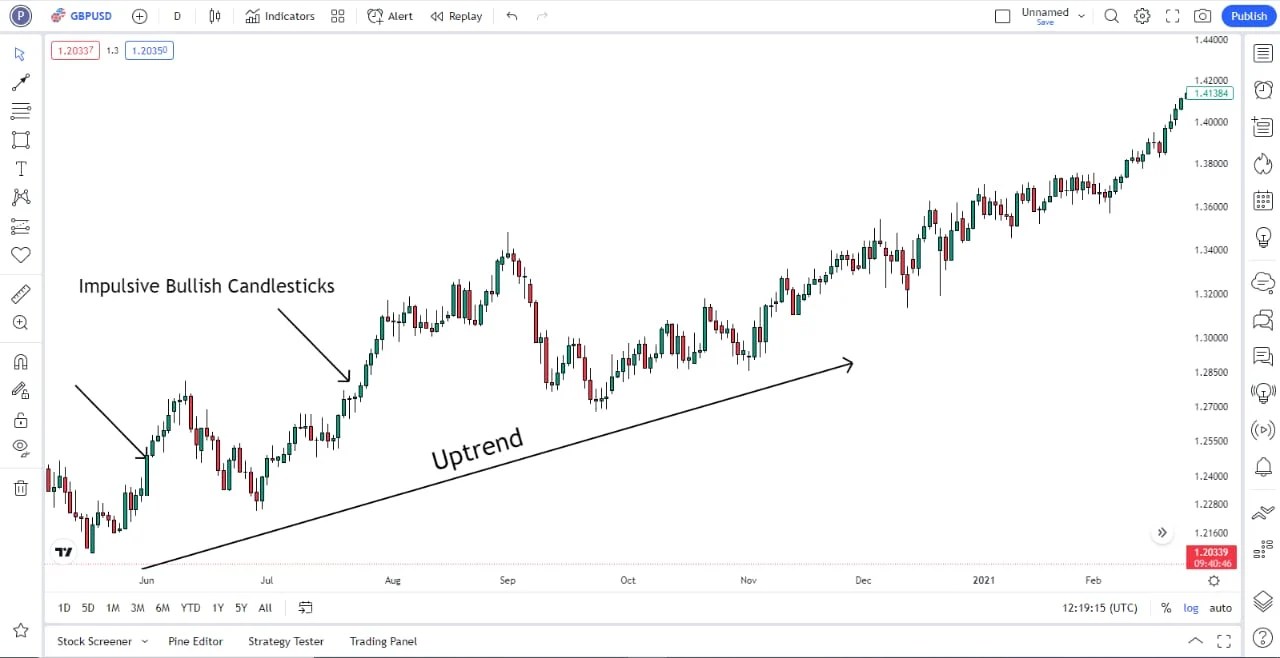Open the Measure ruler tool
1280x658 pixels.
click(x=20, y=293)
